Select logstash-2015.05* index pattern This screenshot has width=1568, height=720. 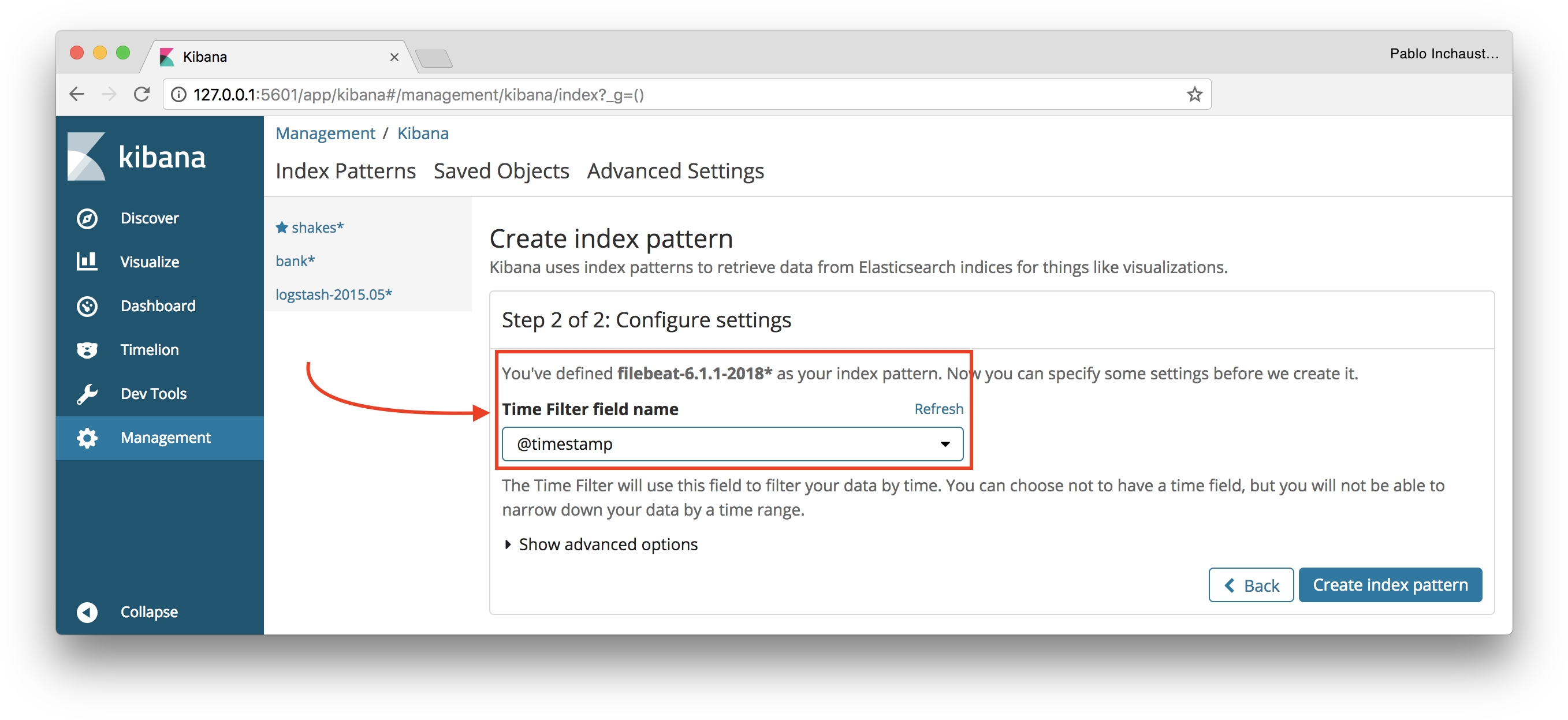(x=334, y=294)
